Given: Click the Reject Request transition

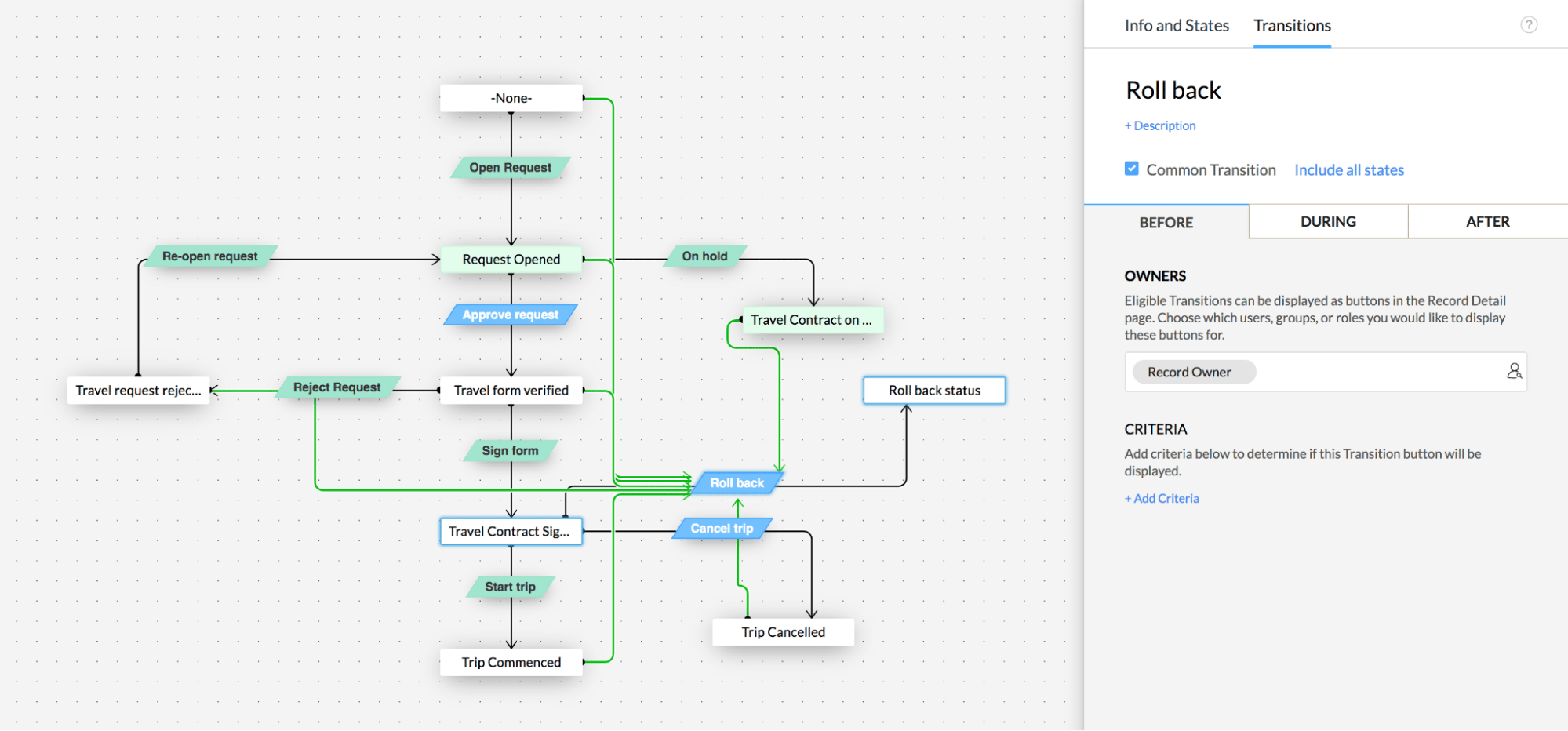Looking at the screenshot, I should (336, 387).
